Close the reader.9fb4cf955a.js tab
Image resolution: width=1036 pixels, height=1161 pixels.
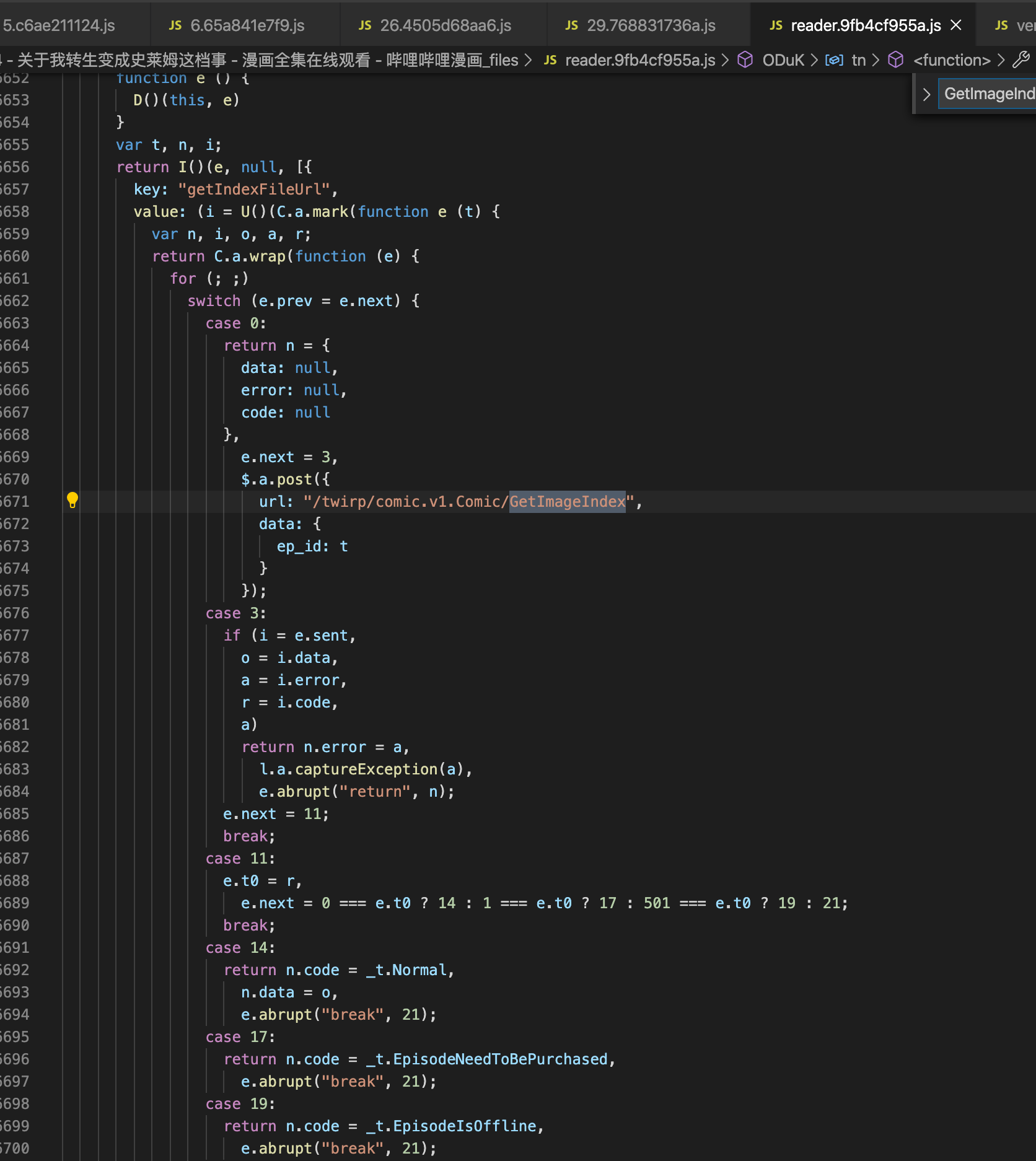[x=956, y=25]
